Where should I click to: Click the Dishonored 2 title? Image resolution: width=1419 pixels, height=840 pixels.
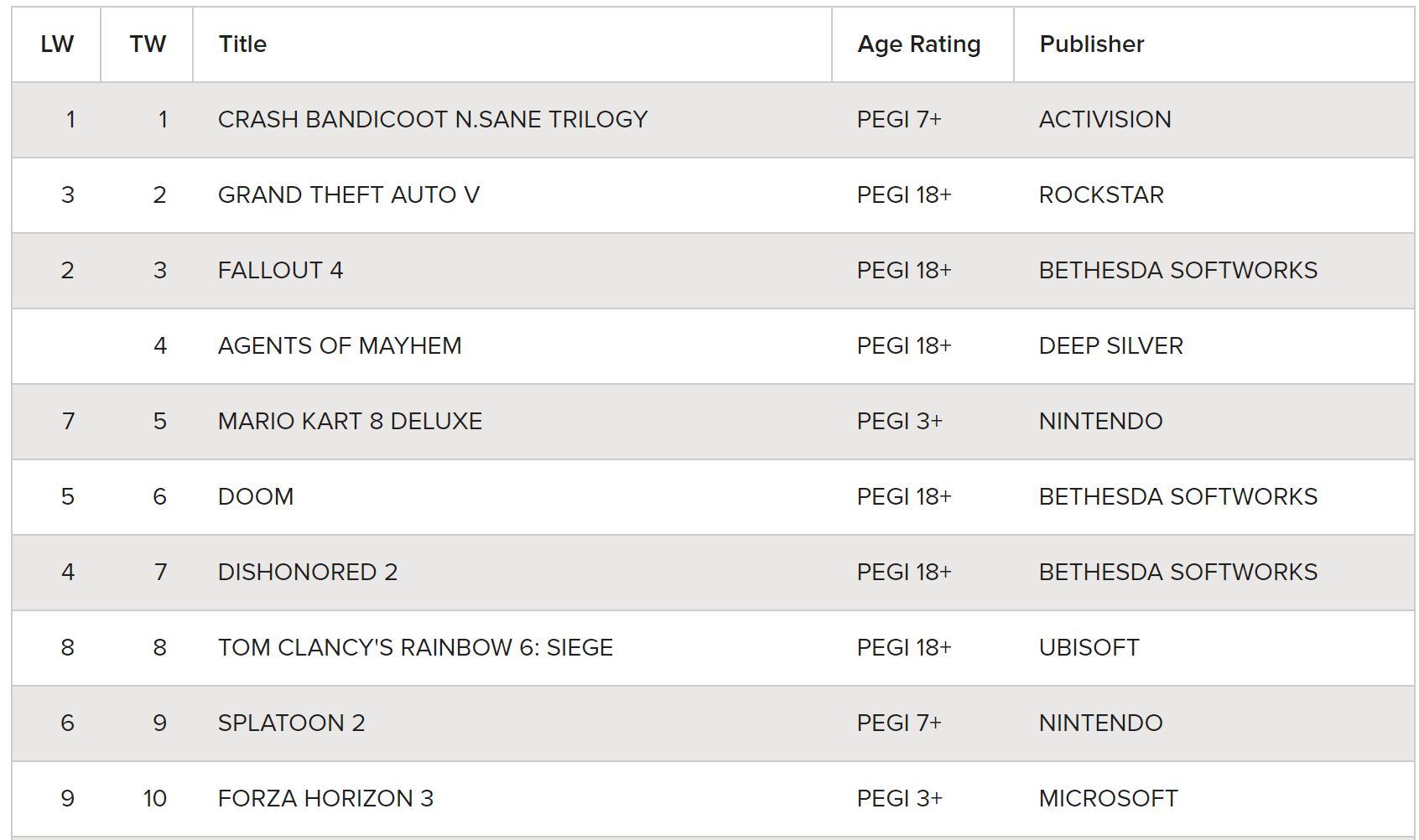308,573
